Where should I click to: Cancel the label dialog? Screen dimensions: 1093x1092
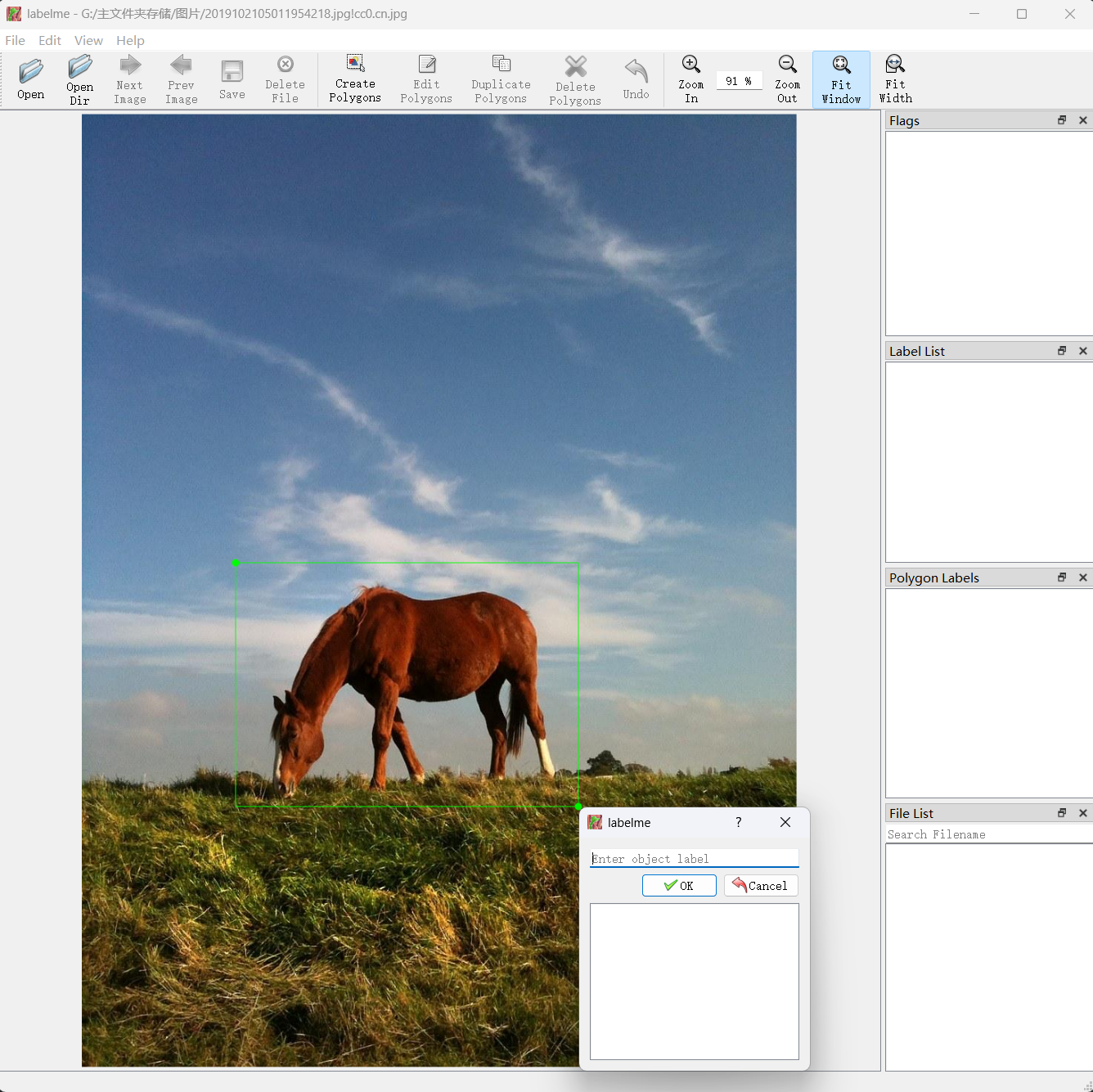[760, 886]
